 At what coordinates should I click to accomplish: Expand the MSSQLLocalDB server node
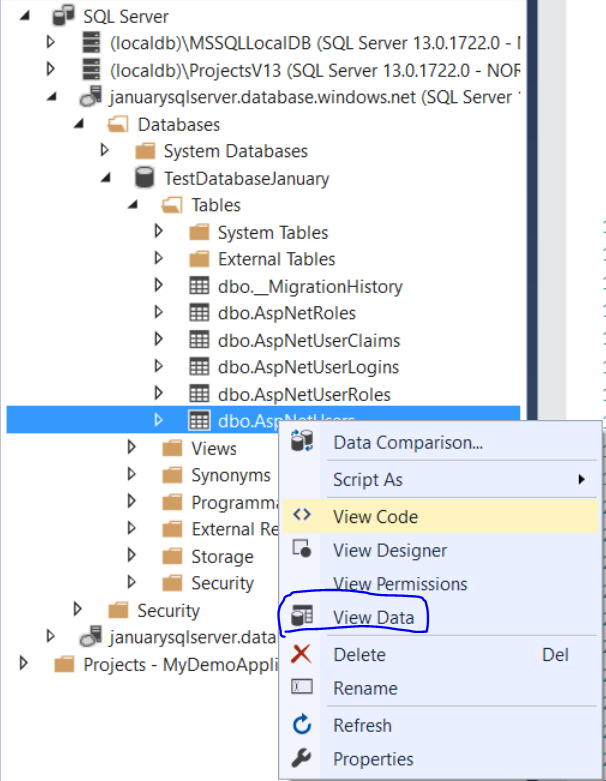(x=51, y=41)
